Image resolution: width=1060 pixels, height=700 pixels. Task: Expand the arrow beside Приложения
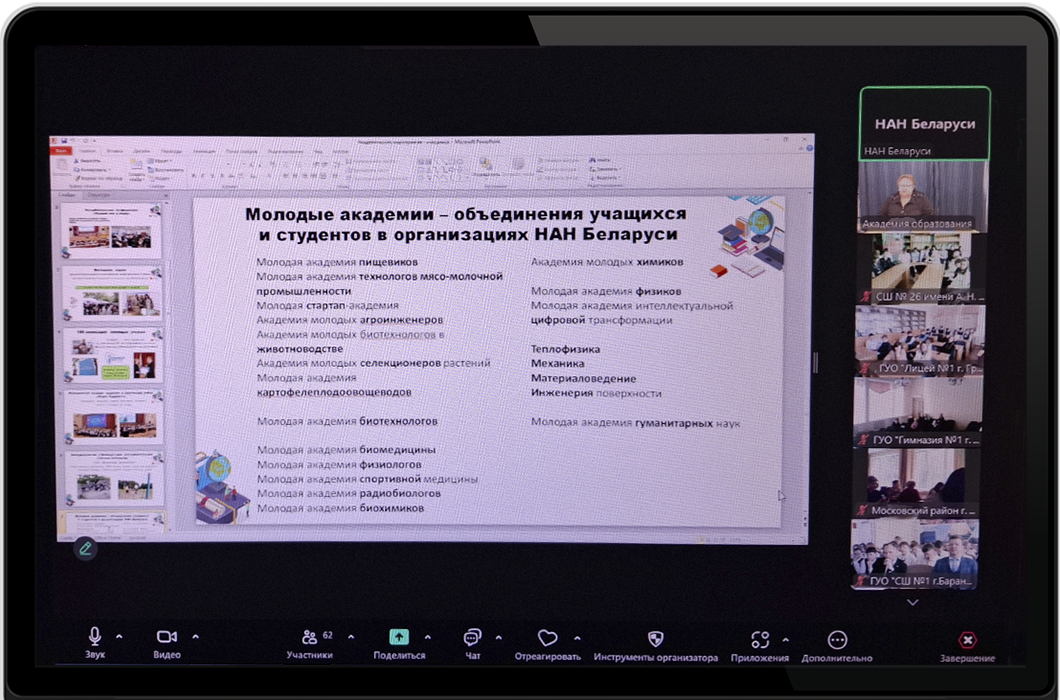point(786,639)
